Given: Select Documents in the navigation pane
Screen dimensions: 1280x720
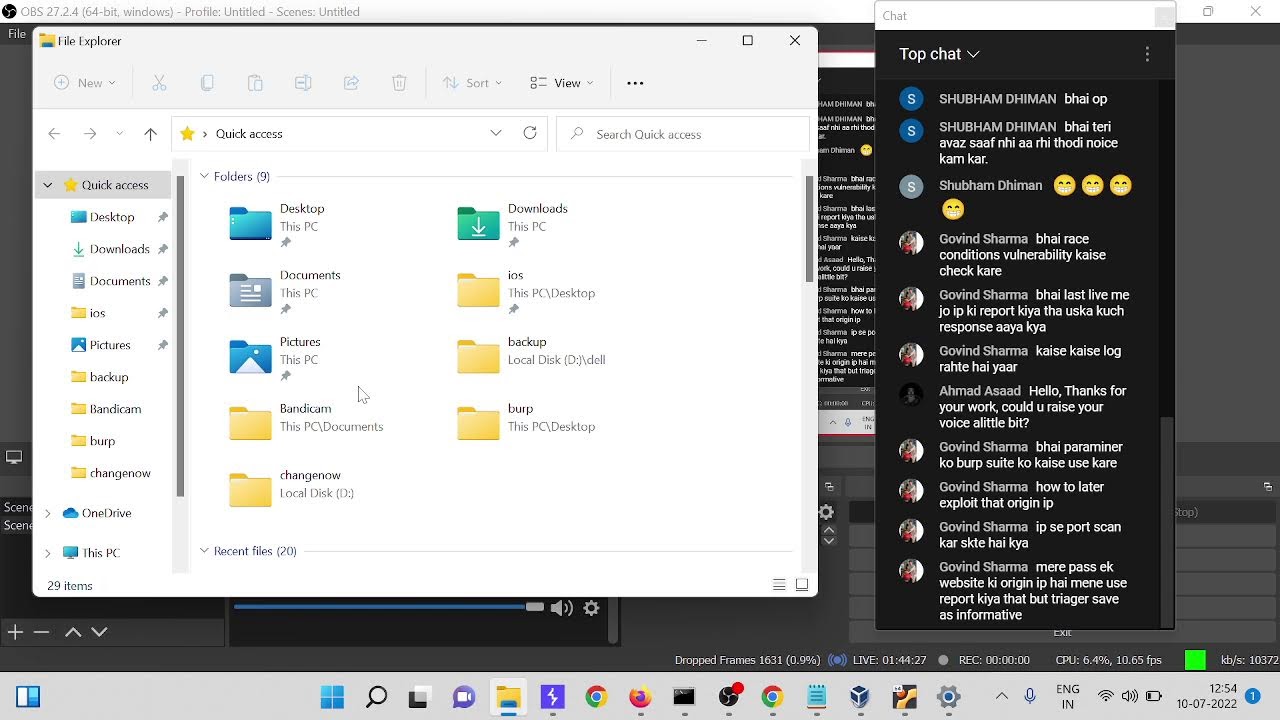Looking at the screenshot, I should tap(118, 281).
